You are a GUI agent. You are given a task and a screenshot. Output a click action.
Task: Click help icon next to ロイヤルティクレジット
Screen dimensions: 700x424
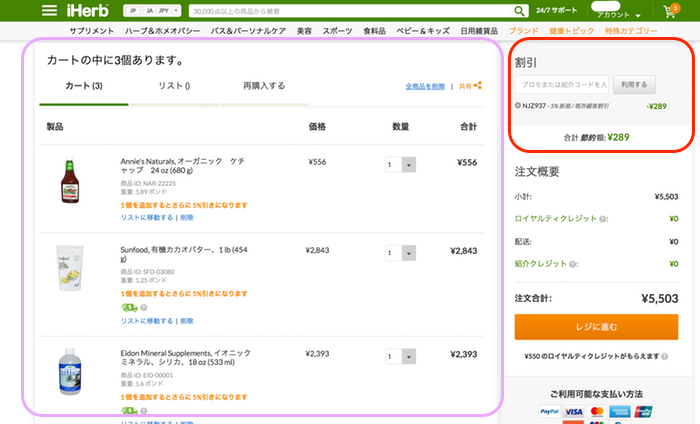coord(603,219)
